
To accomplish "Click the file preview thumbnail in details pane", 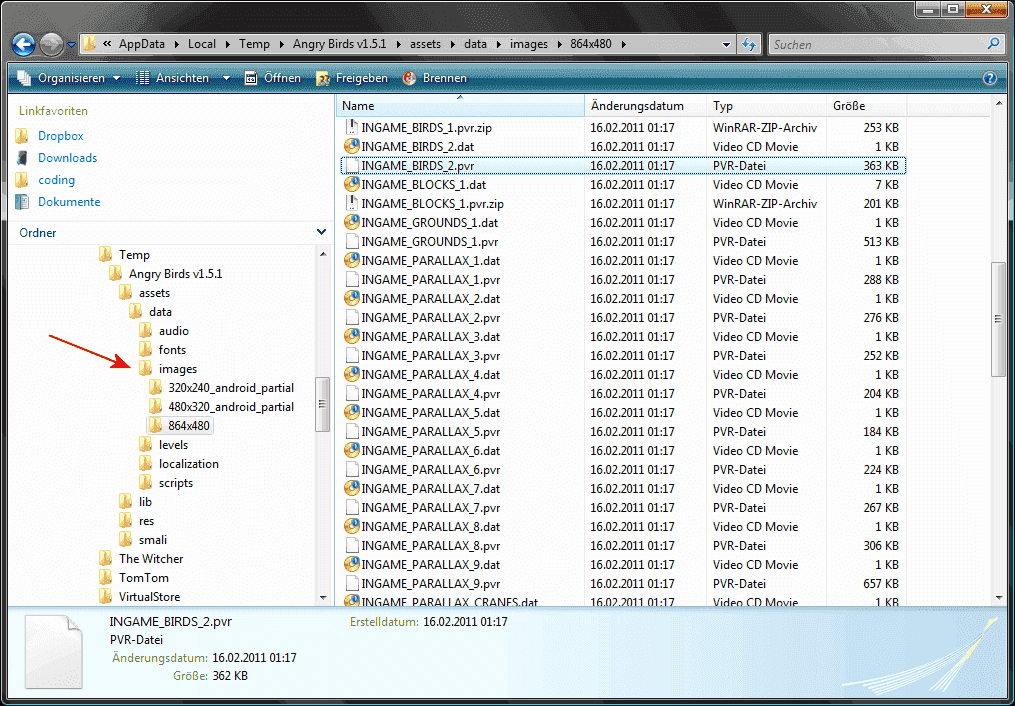I will click(x=54, y=651).
